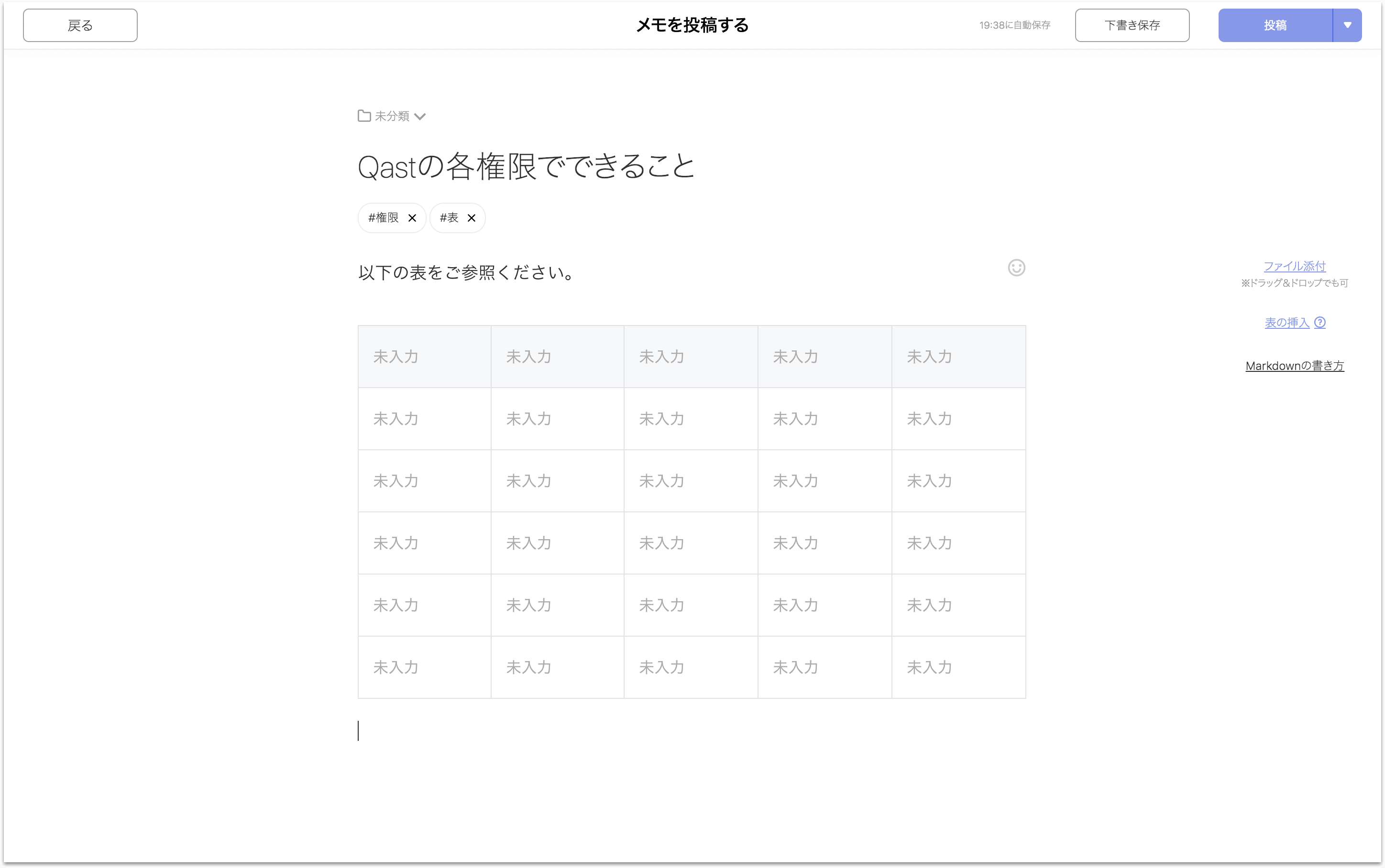The height and width of the screenshot is (868, 1385).
Task: Remove the #権限 tag
Action: click(412, 218)
